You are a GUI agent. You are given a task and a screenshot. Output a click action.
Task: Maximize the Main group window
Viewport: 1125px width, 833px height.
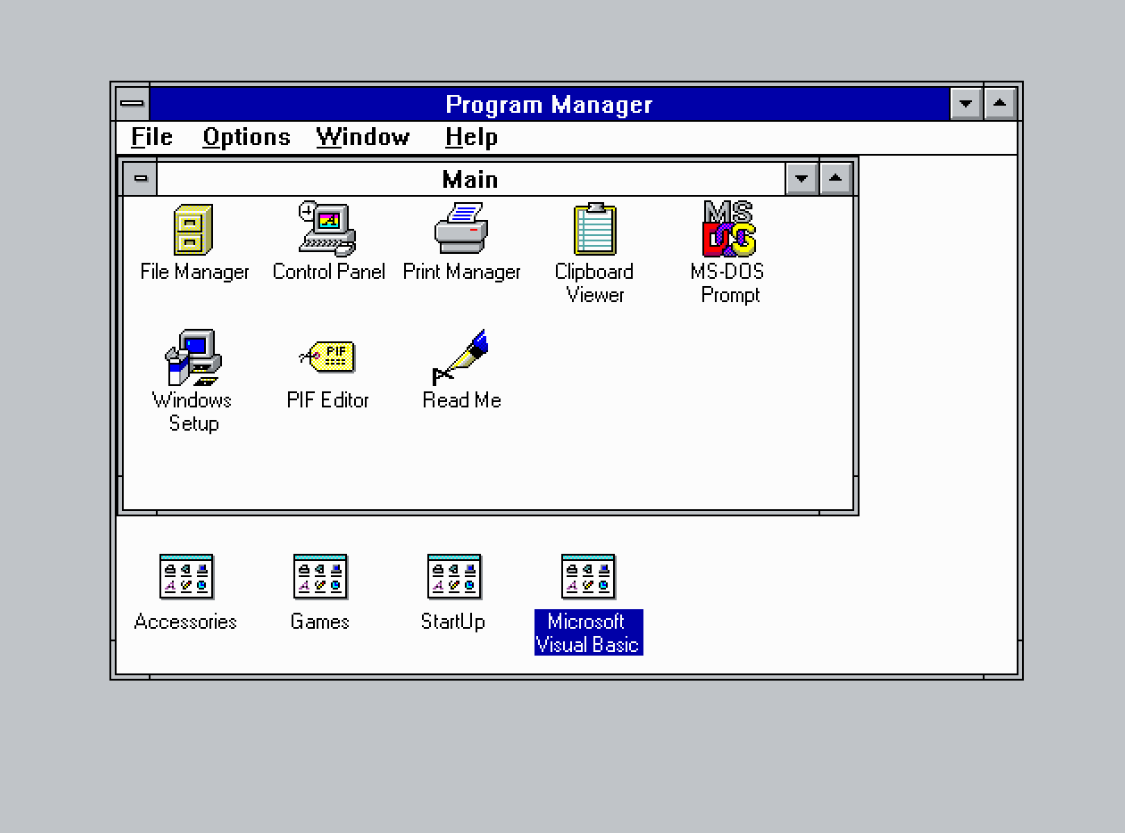tap(835, 179)
